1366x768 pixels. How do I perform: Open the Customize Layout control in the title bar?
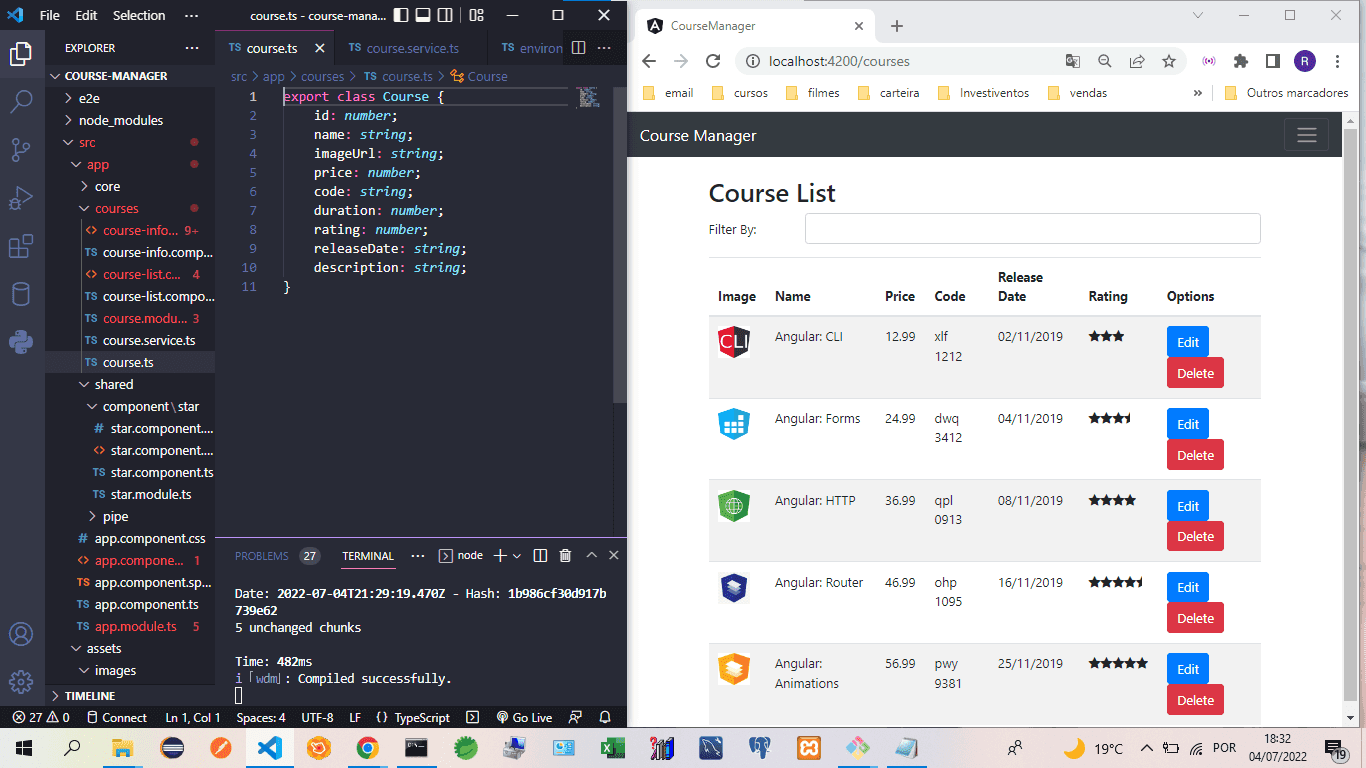pos(475,15)
